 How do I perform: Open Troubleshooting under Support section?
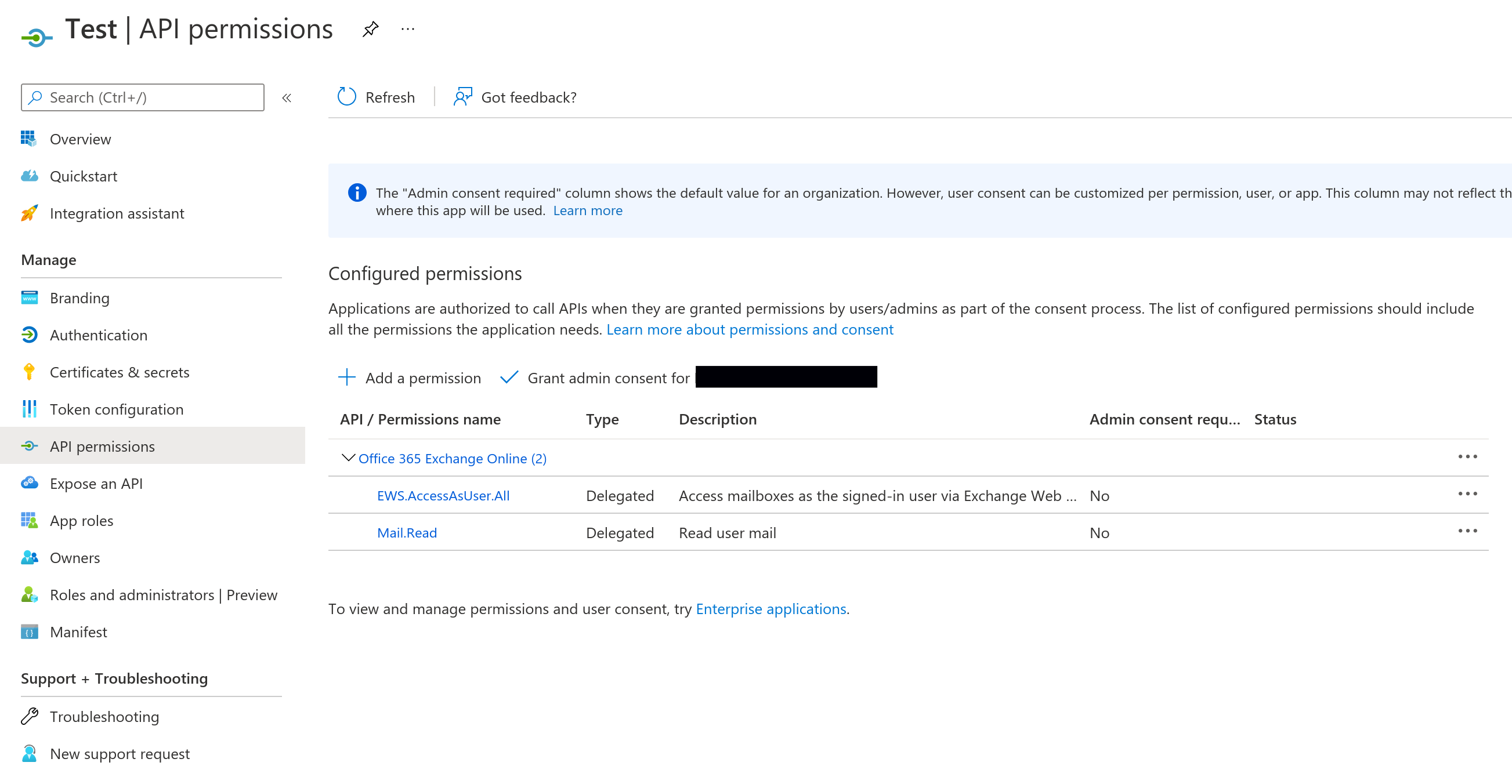tap(104, 717)
